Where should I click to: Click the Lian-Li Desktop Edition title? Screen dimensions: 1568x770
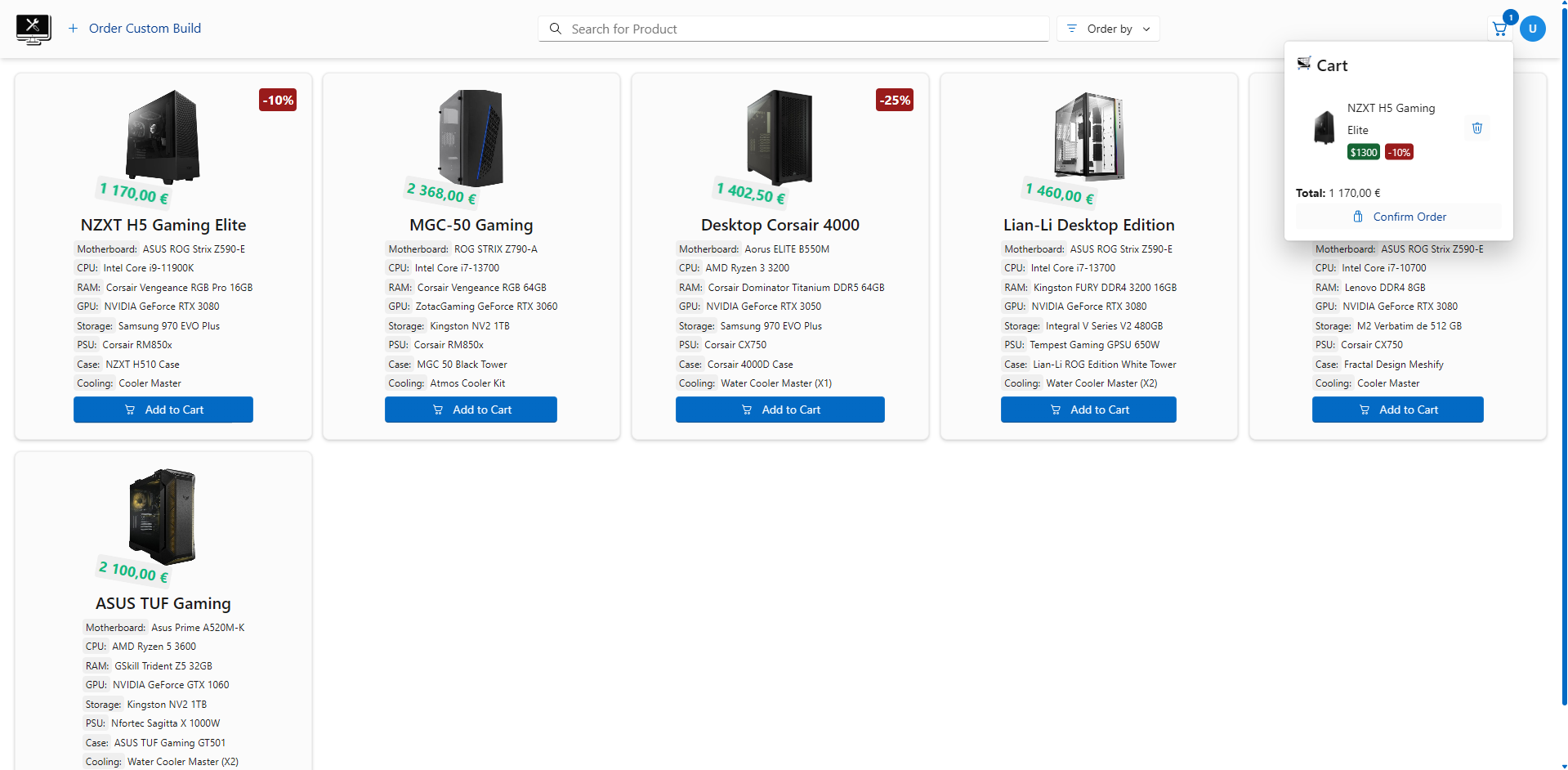coord(1089,225)
